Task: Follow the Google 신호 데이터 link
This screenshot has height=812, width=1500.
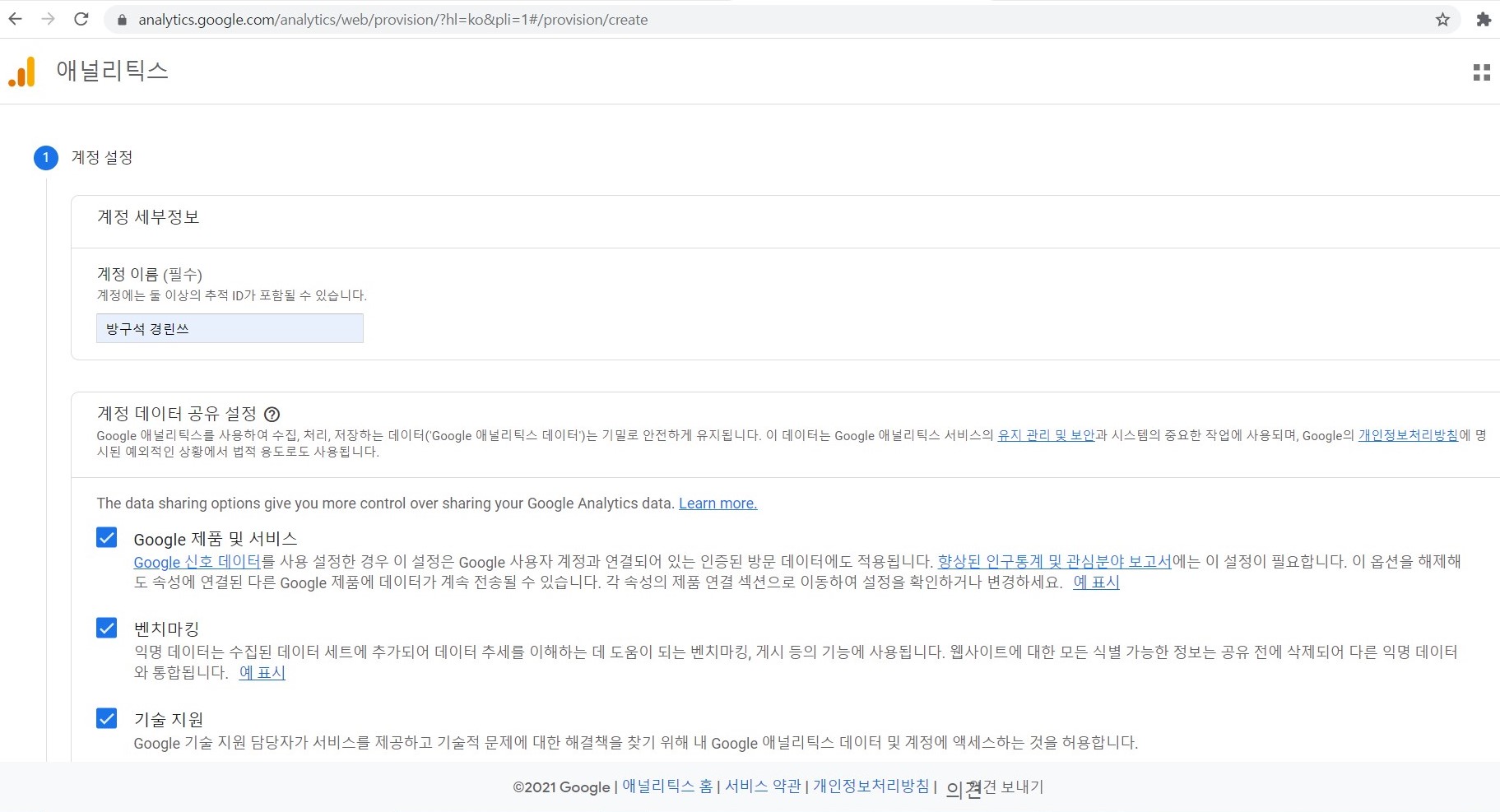Action: (x=197, y=562)
